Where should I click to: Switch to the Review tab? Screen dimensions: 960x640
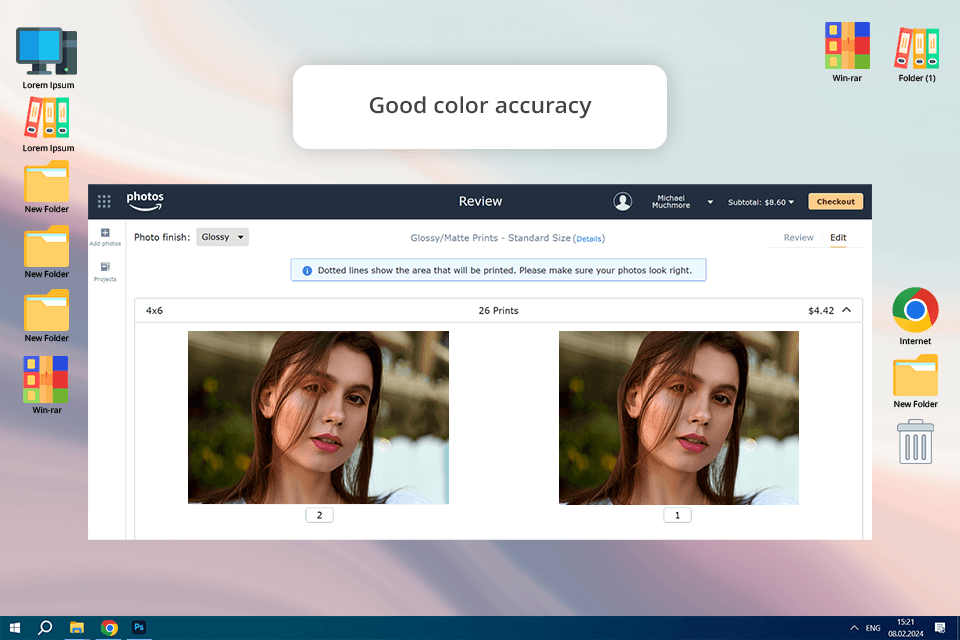coord(798,238)
